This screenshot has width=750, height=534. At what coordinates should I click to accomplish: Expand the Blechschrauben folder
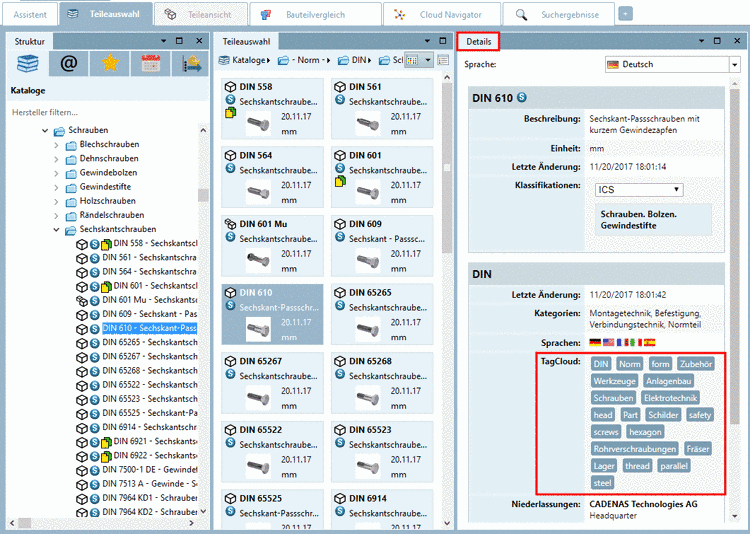click(x=56, y=145)
